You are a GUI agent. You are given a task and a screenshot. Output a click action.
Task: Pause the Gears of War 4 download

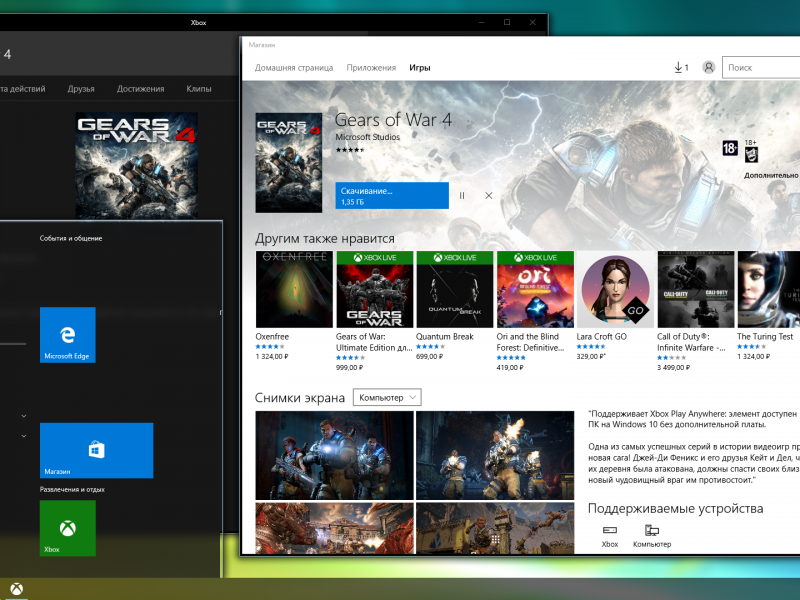462,195
